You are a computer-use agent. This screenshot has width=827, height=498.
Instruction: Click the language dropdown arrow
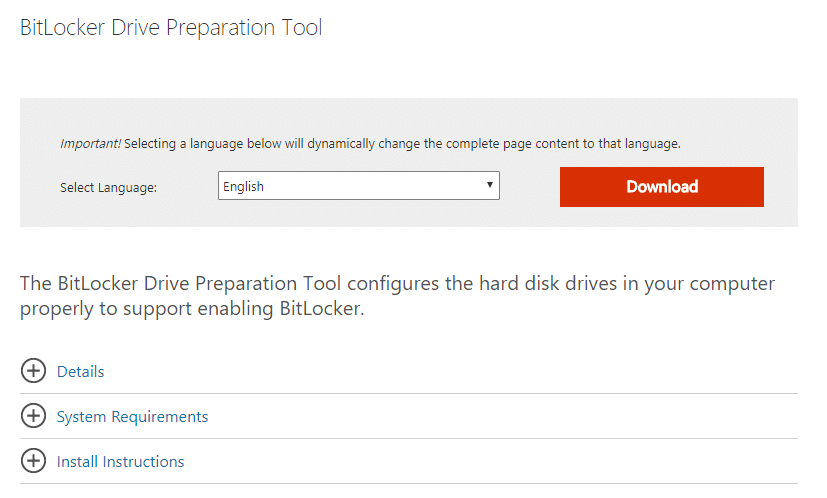490,186
